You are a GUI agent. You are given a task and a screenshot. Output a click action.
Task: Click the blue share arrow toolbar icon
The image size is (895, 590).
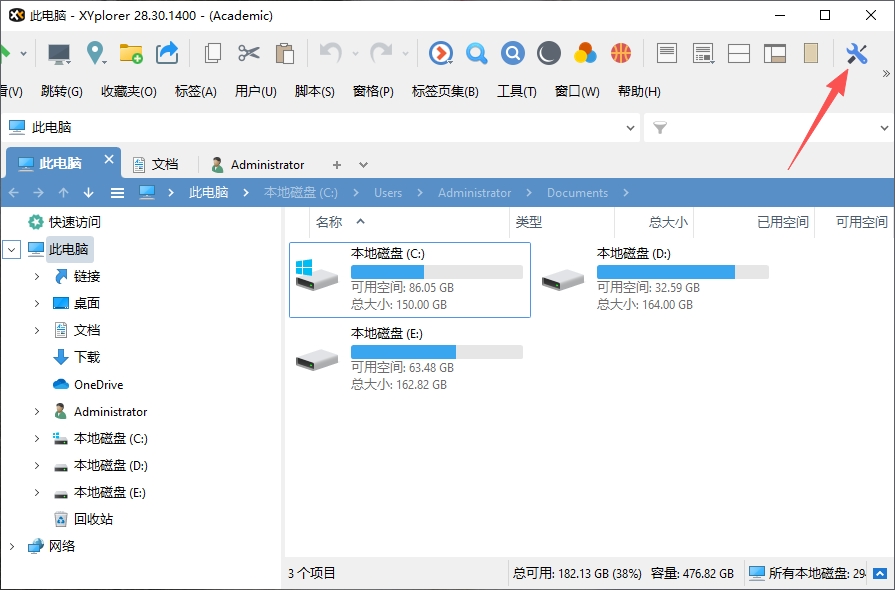click(x=167, y=53)
